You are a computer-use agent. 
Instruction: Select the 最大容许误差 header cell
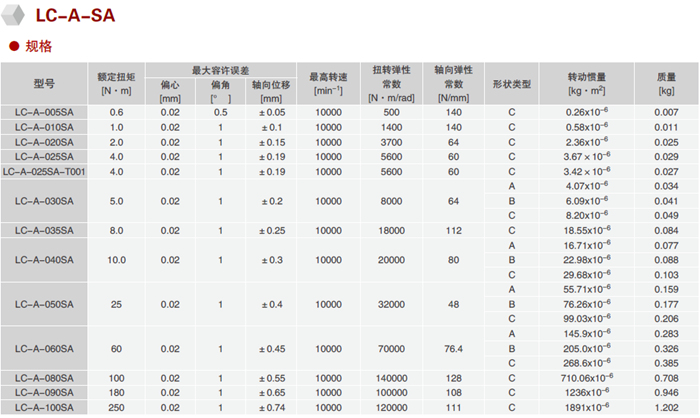tap(220, 70)
